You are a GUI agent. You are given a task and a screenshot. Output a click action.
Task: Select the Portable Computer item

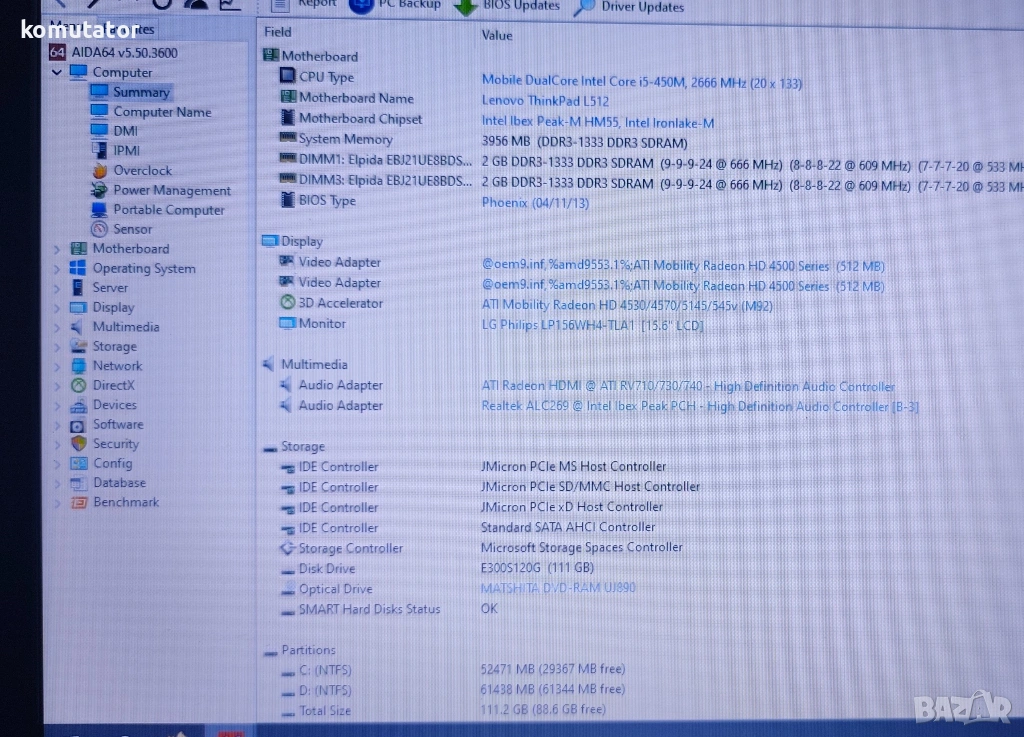[168, 210]
